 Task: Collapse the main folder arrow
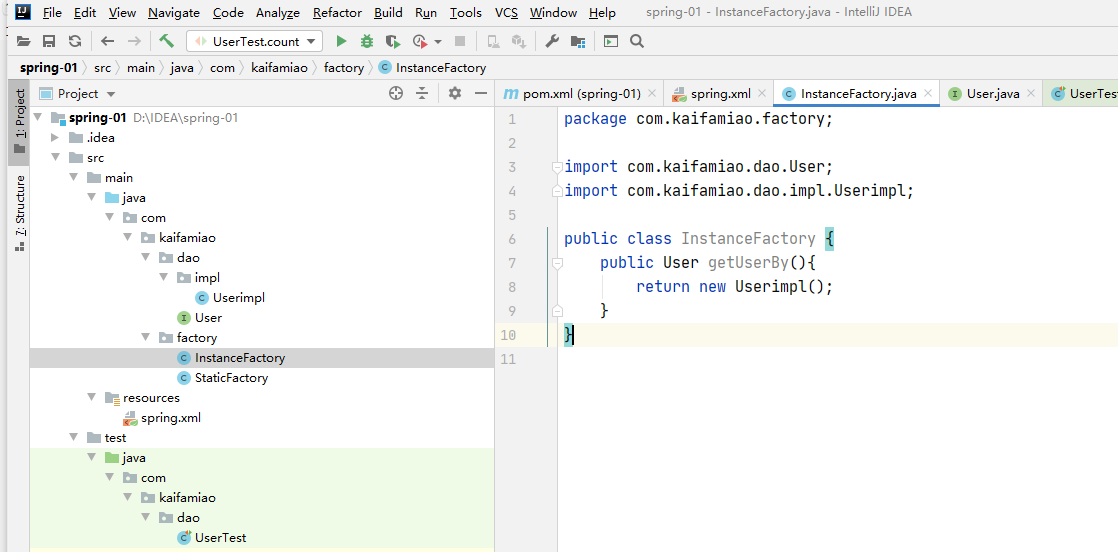coord(73,178)
